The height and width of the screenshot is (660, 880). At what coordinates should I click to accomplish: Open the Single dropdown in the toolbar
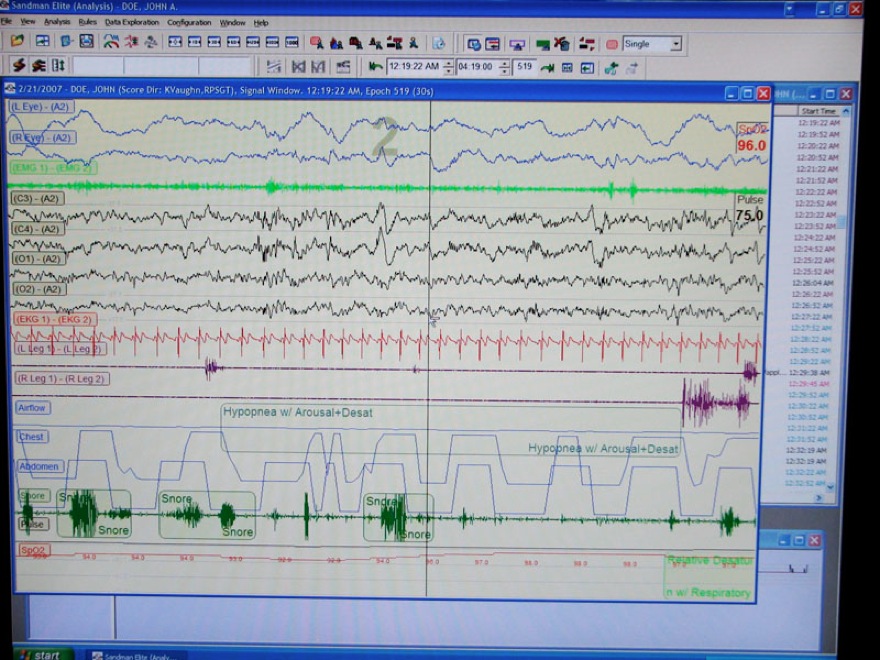[x=676, y=44]
